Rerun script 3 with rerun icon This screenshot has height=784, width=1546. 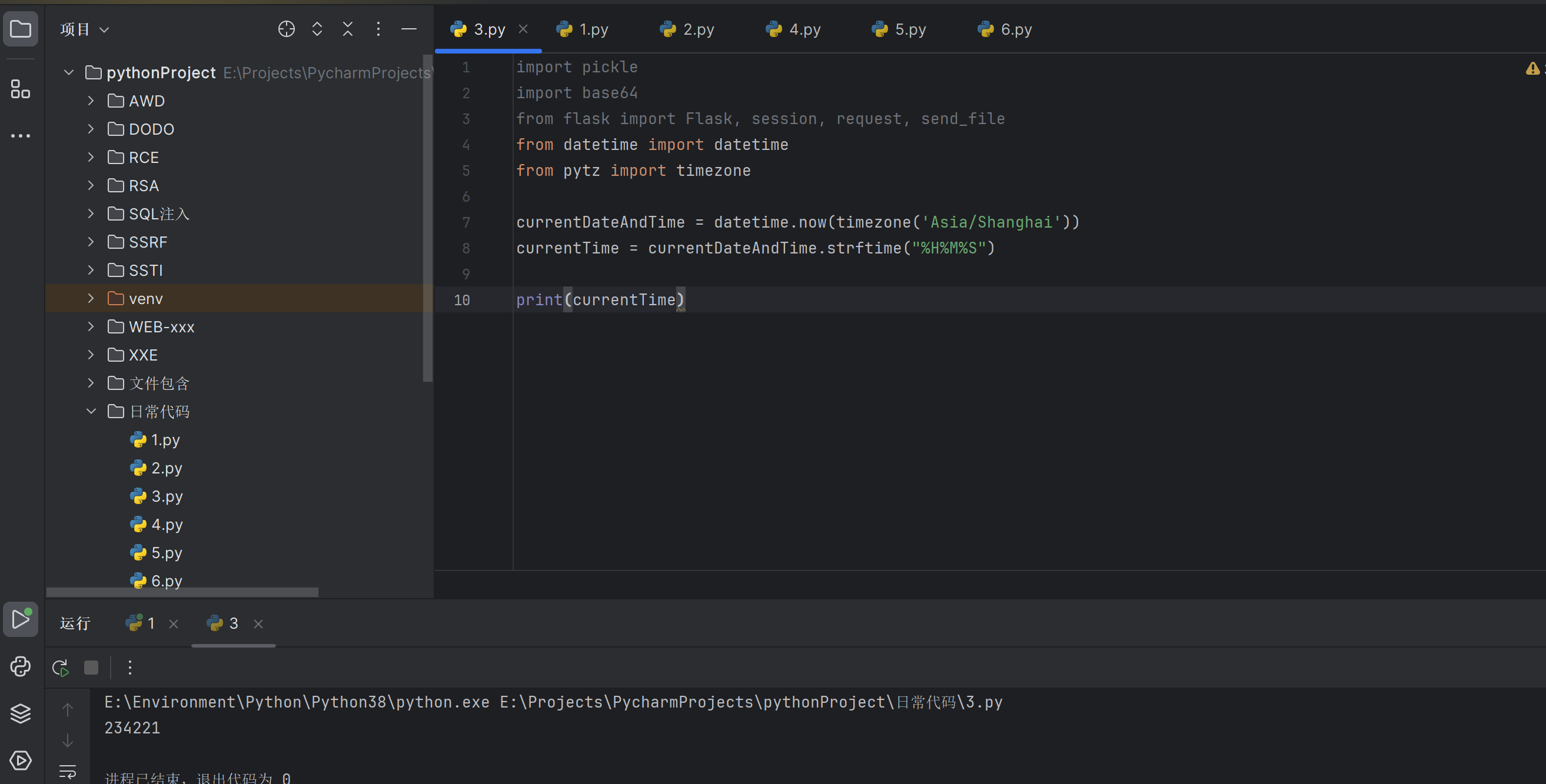tap(61, 668)
